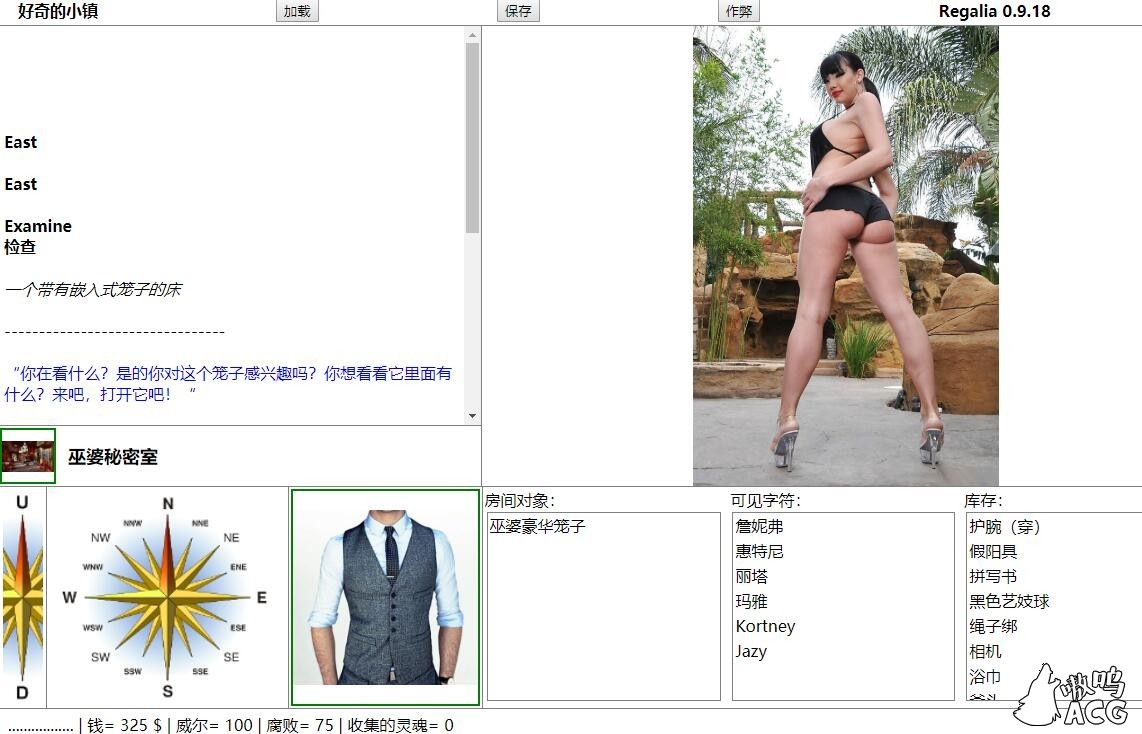Viewport: 1142px width, 734px height.
Task: Click the text log scrollbar thumb
Action: click(x=472, y=138)
